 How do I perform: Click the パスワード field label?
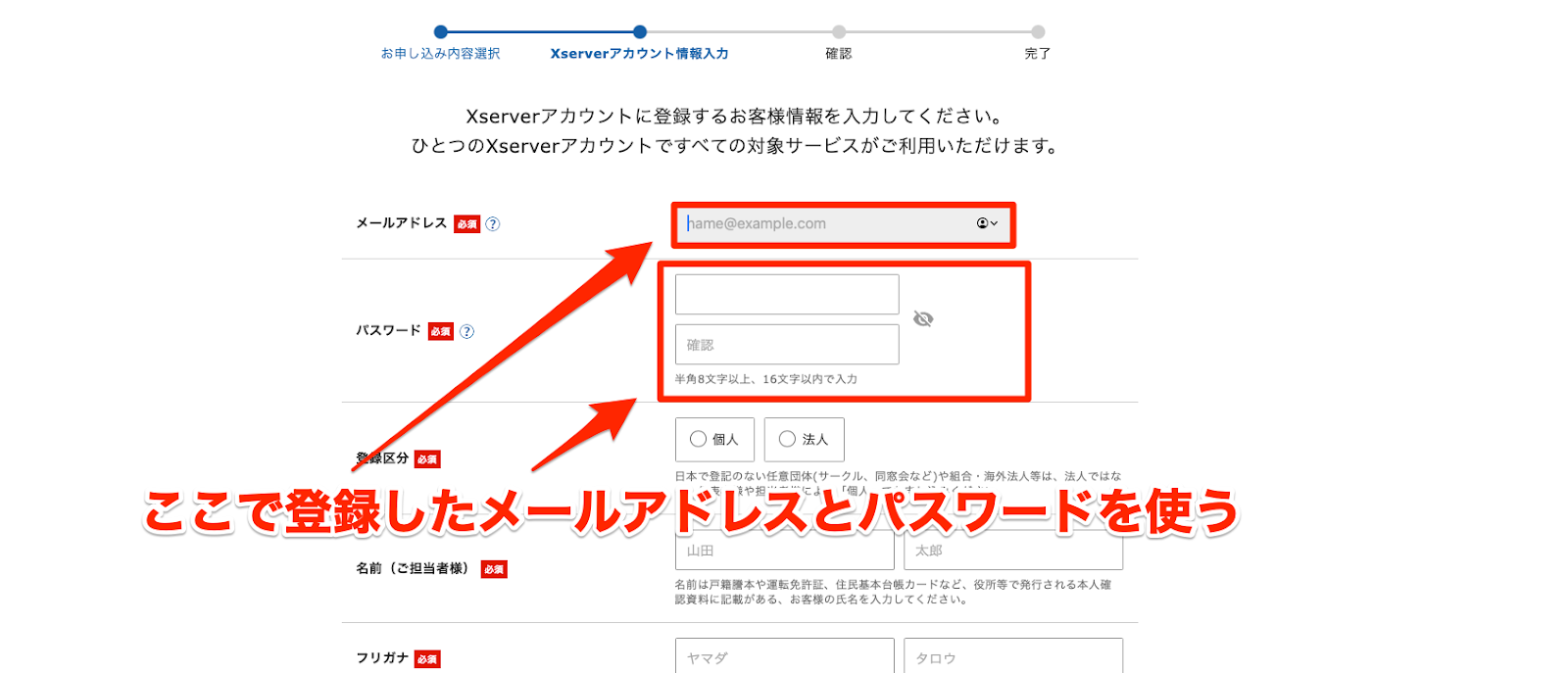(x=388, y=331)
